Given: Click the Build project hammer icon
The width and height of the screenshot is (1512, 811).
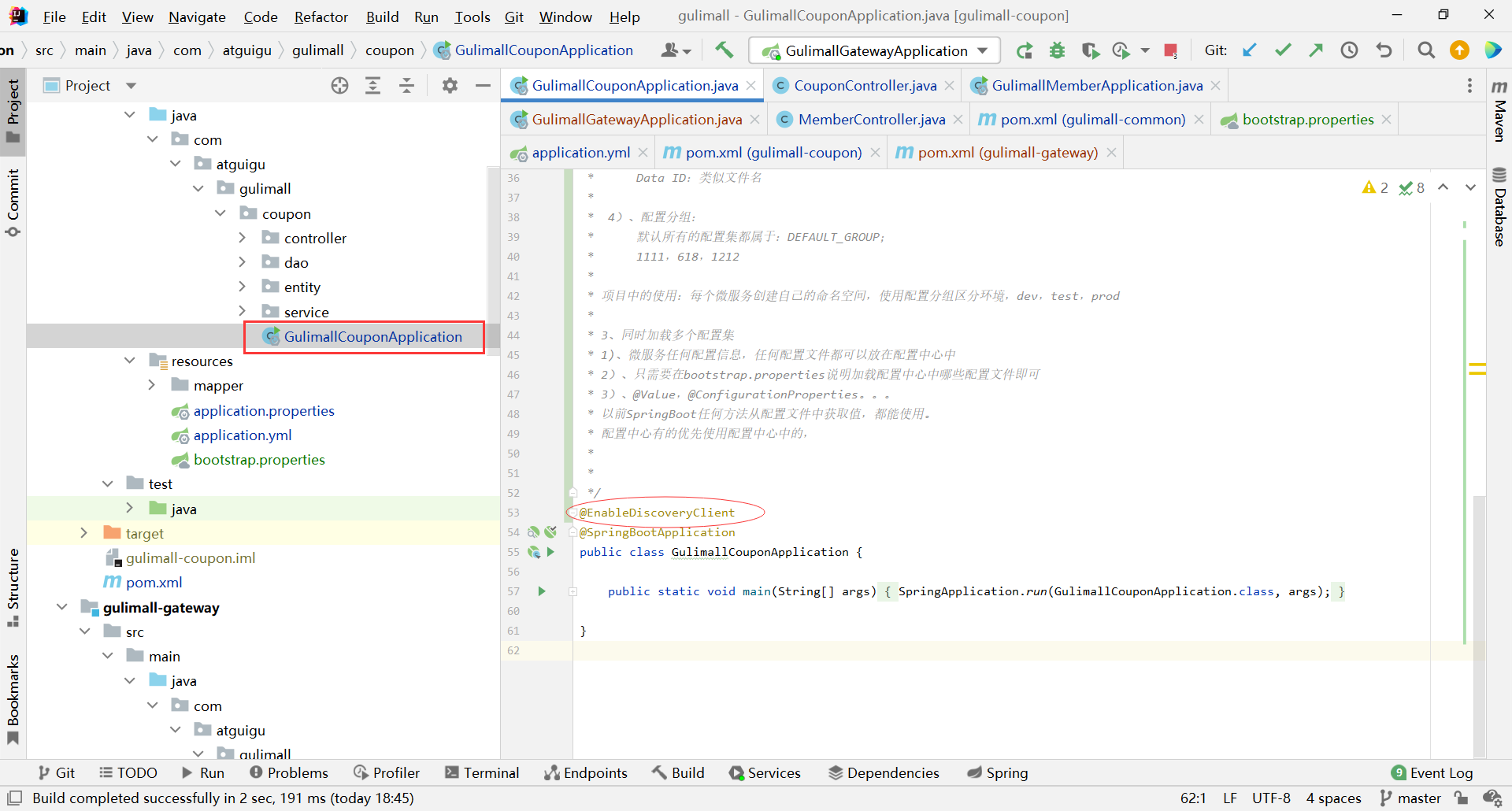Looking at the screenshot, I should pos(724,50).
